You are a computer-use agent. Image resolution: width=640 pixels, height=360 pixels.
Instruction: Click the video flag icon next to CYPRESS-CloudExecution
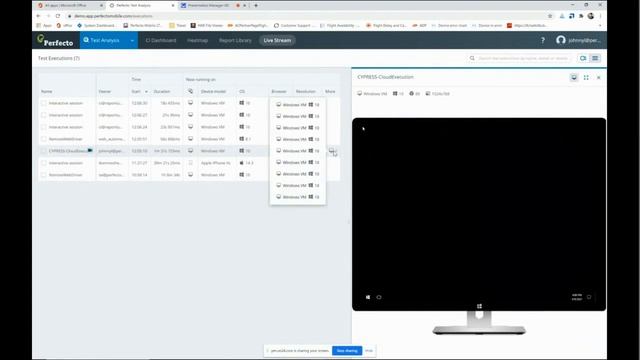pos(90,151)
